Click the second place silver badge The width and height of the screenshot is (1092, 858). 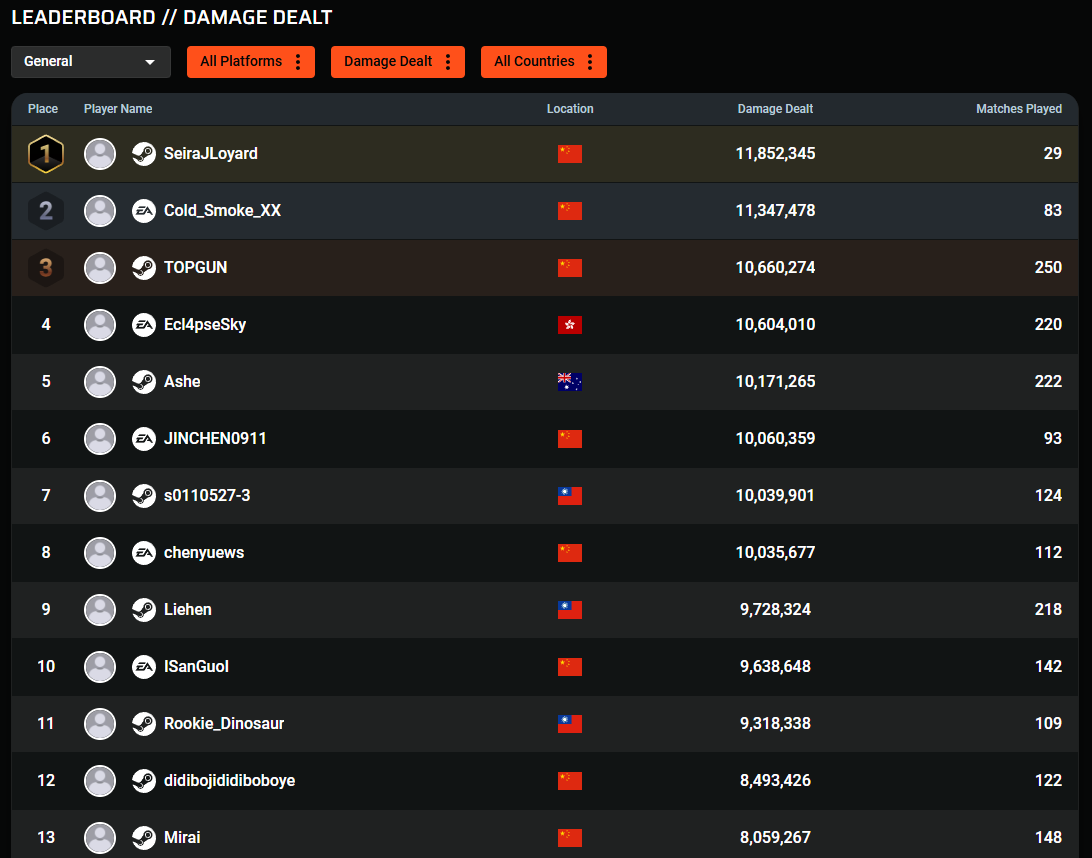[46, 211]
